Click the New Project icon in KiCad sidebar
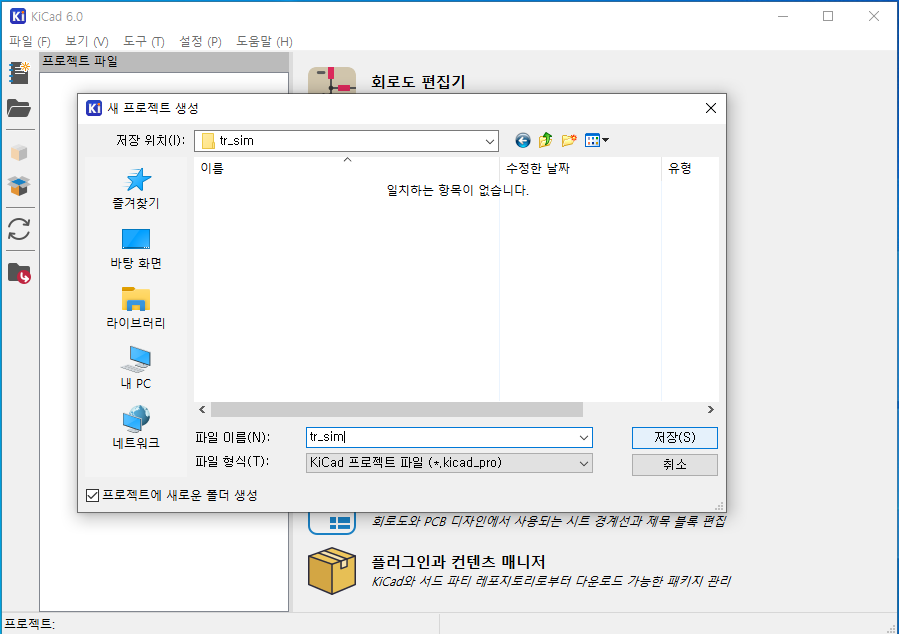Screen dimensions: 899x634 pos(19,73)
